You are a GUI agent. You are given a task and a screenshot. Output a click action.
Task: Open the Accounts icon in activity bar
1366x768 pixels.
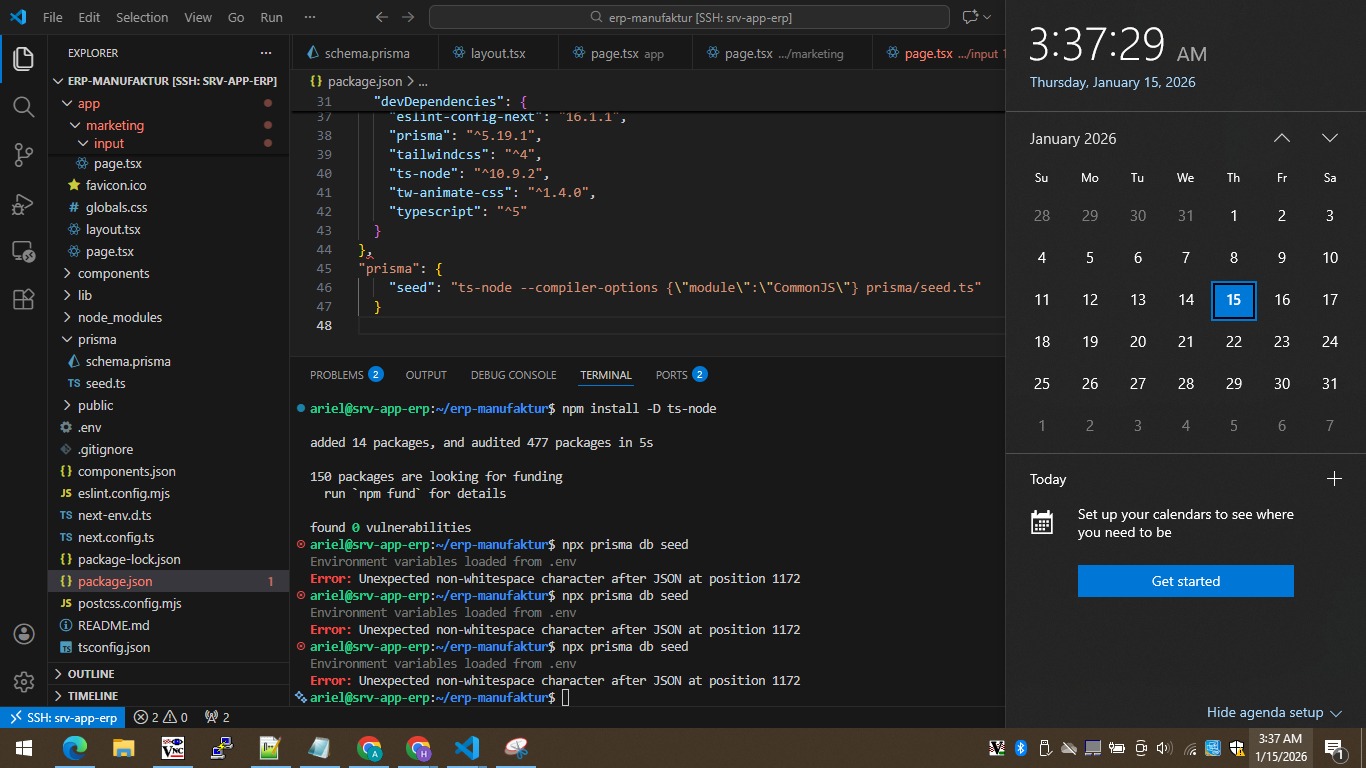[24, 634]
